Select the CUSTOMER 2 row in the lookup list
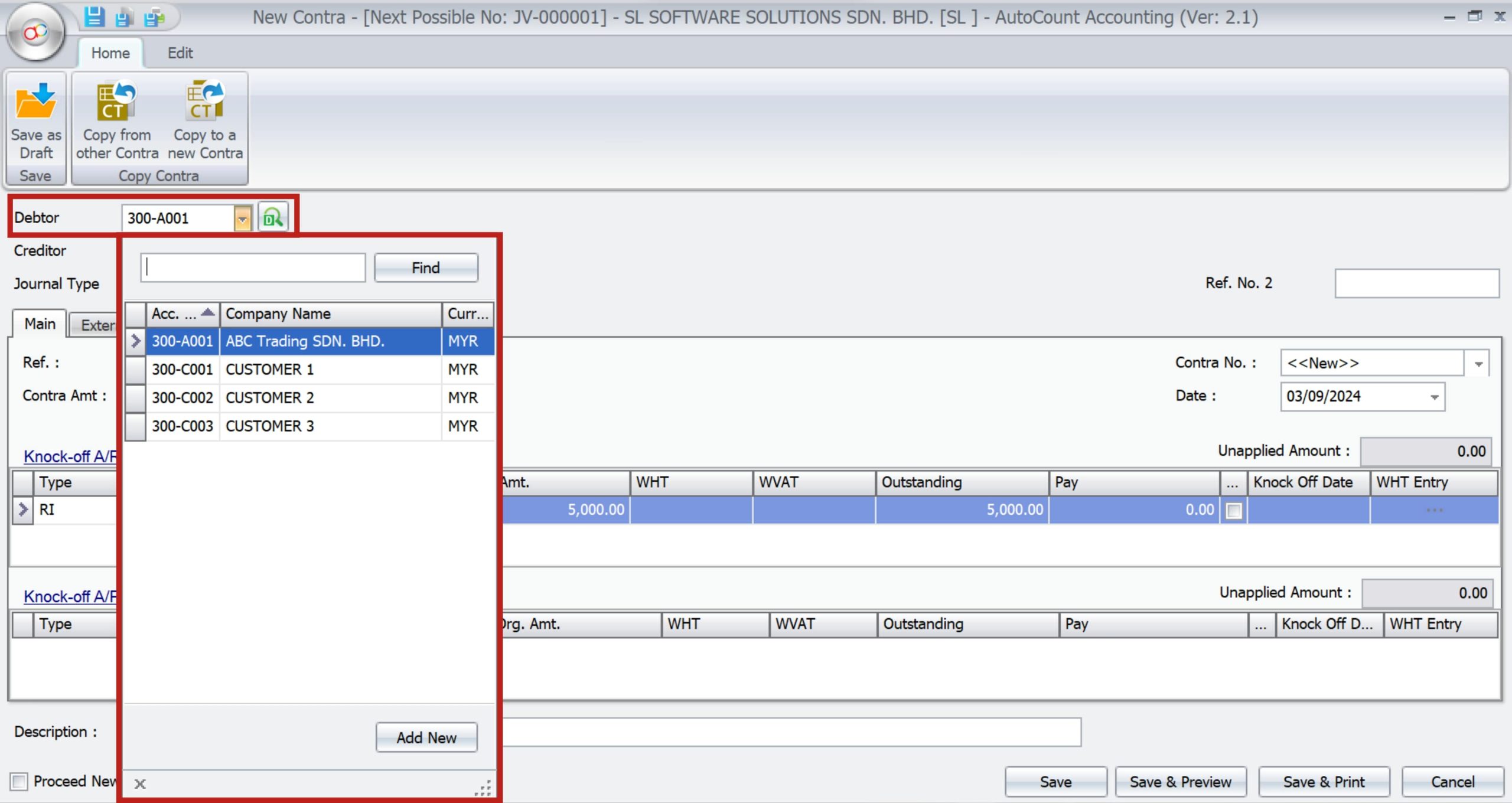Image resolution: width=1512 pixels, height=803 pixels. 271,397
